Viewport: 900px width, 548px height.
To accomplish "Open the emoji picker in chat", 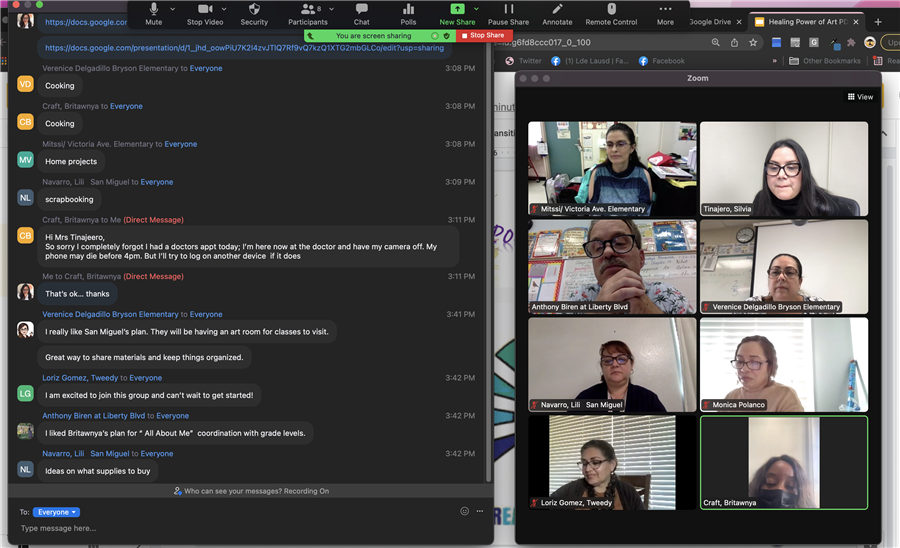I will pos(464,511).
